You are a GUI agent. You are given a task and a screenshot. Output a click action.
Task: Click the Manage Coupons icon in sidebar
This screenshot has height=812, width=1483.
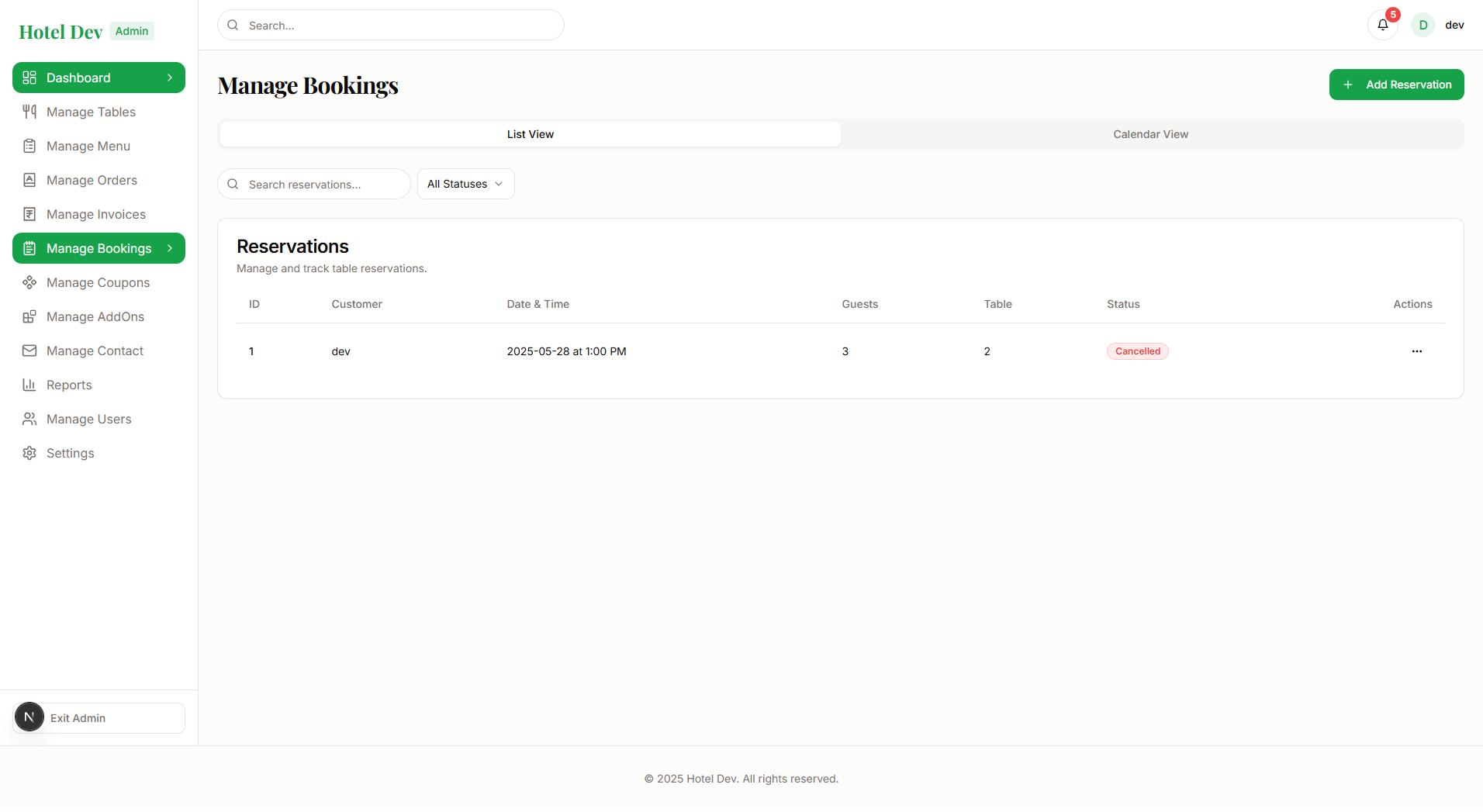29,282
